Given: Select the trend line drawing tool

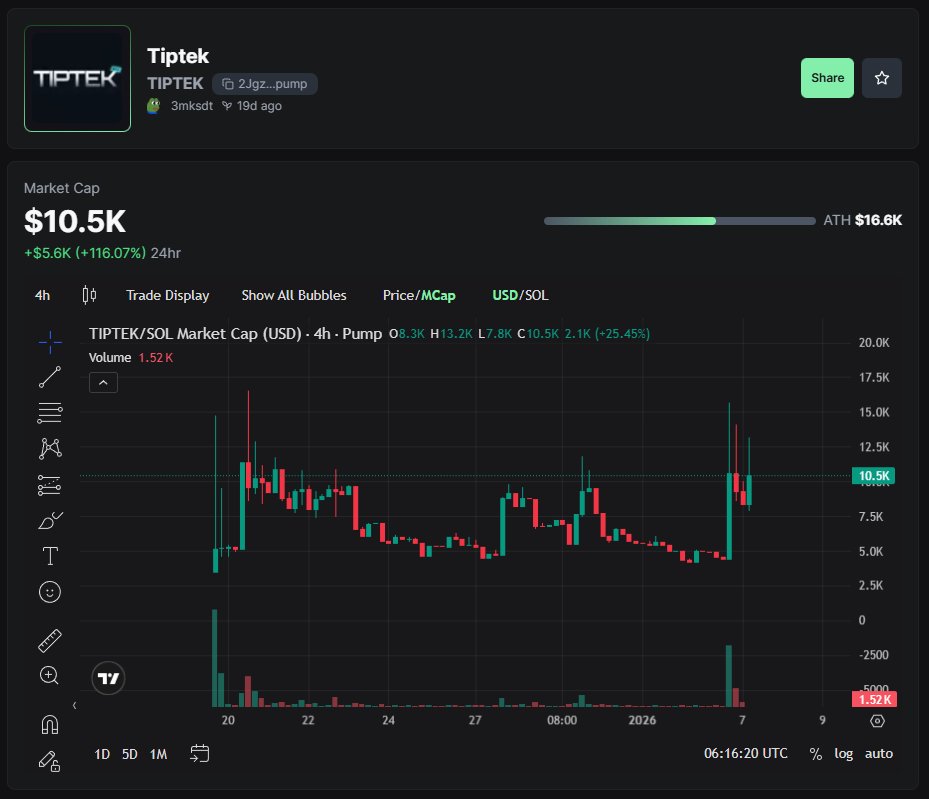Looking at the screenshot, I should tap(49, 376).
